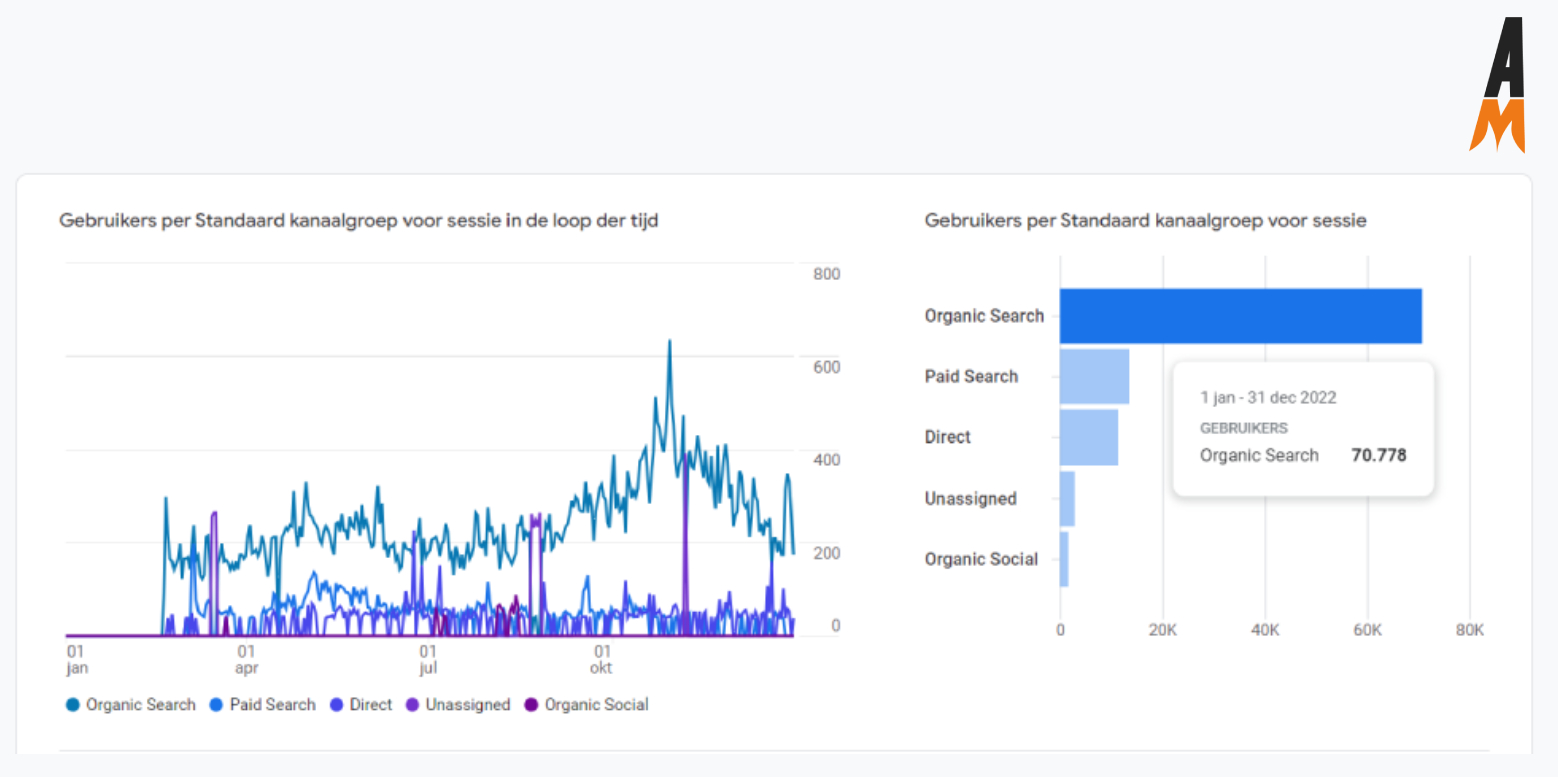Click the Organic Social legend dot

tap(532, 705)
